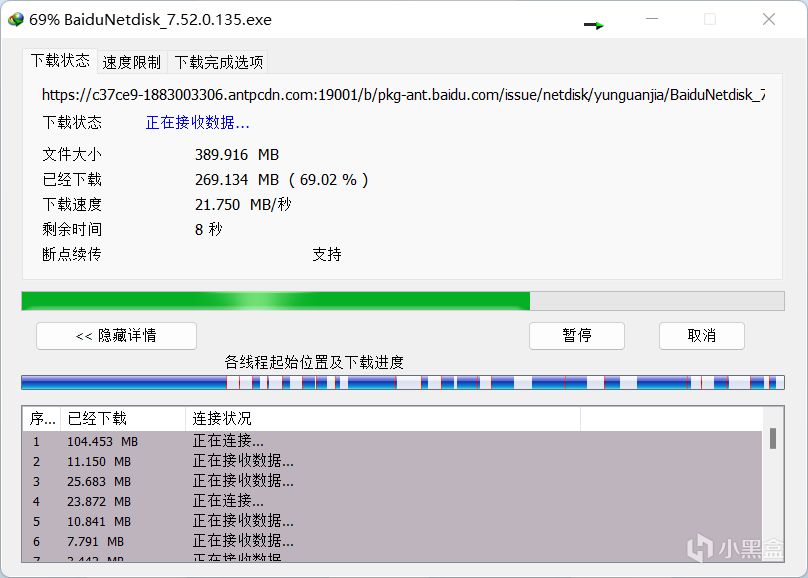This screenshot has height=578, width=808.
Task: Click the download URL text
Action: pos(403,95)
